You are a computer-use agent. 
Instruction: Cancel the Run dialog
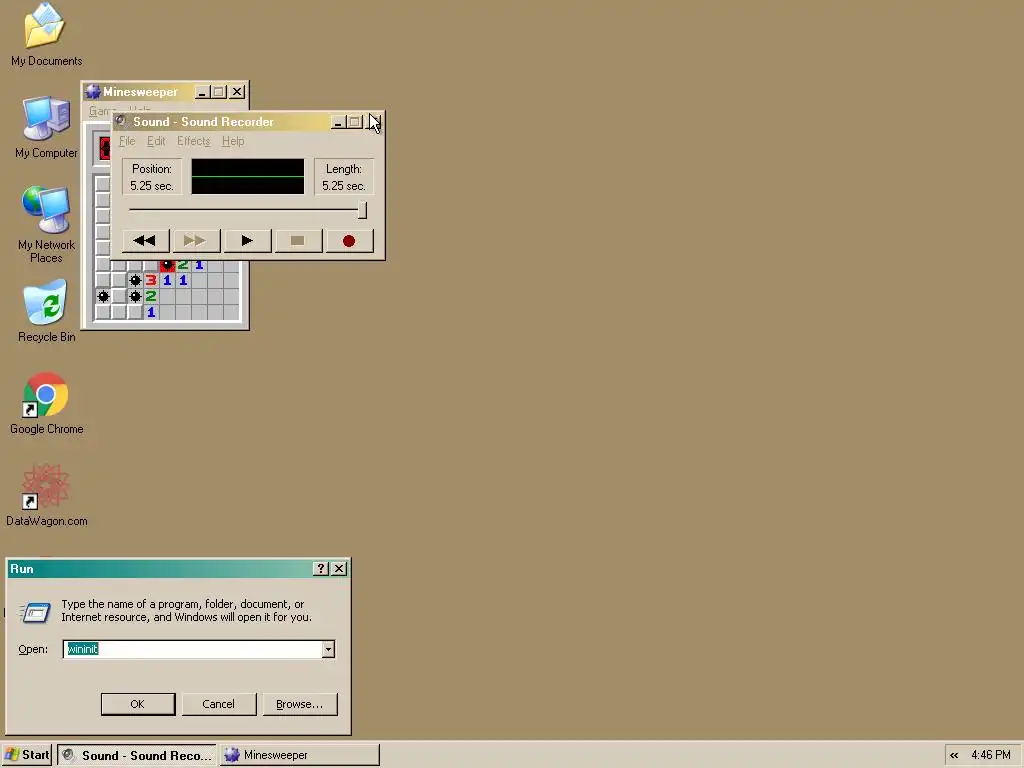click(218, 704)
